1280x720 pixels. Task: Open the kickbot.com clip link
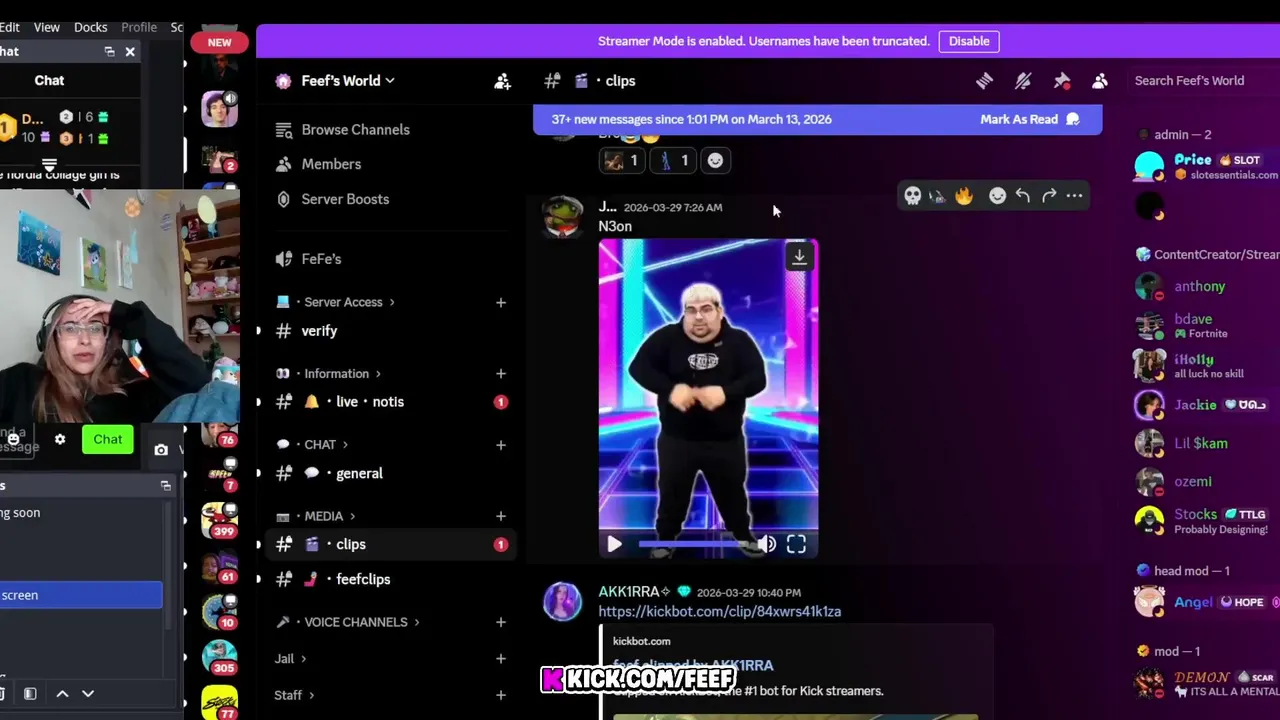coord(719,611)
